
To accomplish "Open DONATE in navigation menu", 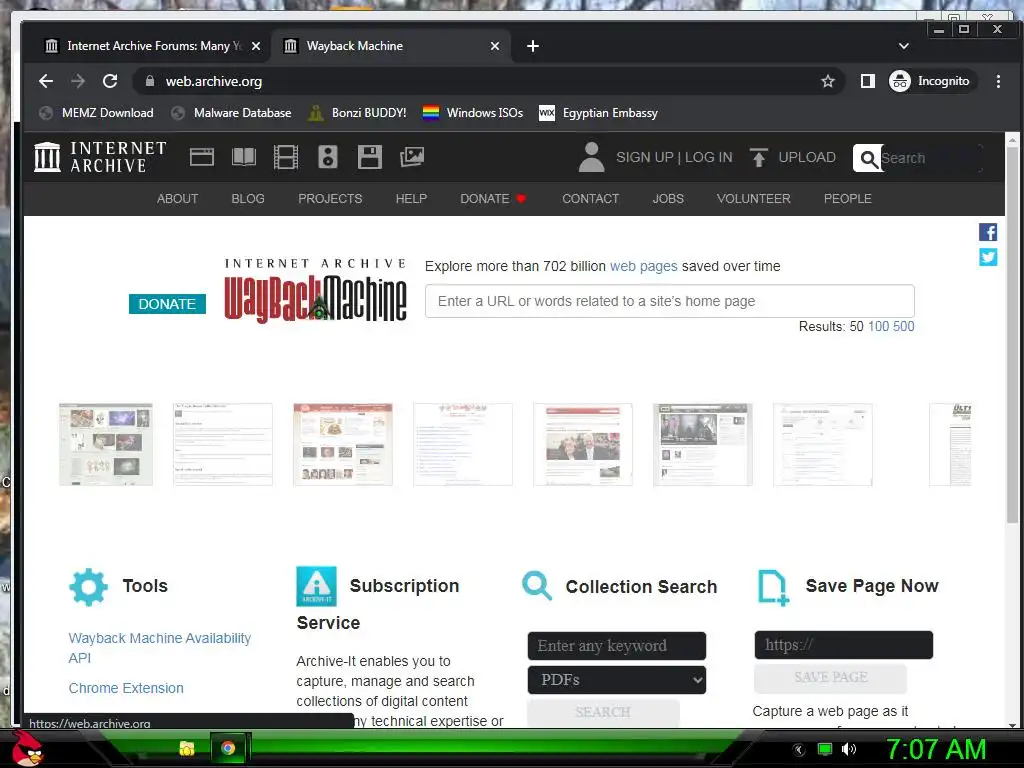I will [x=492, y=199].
